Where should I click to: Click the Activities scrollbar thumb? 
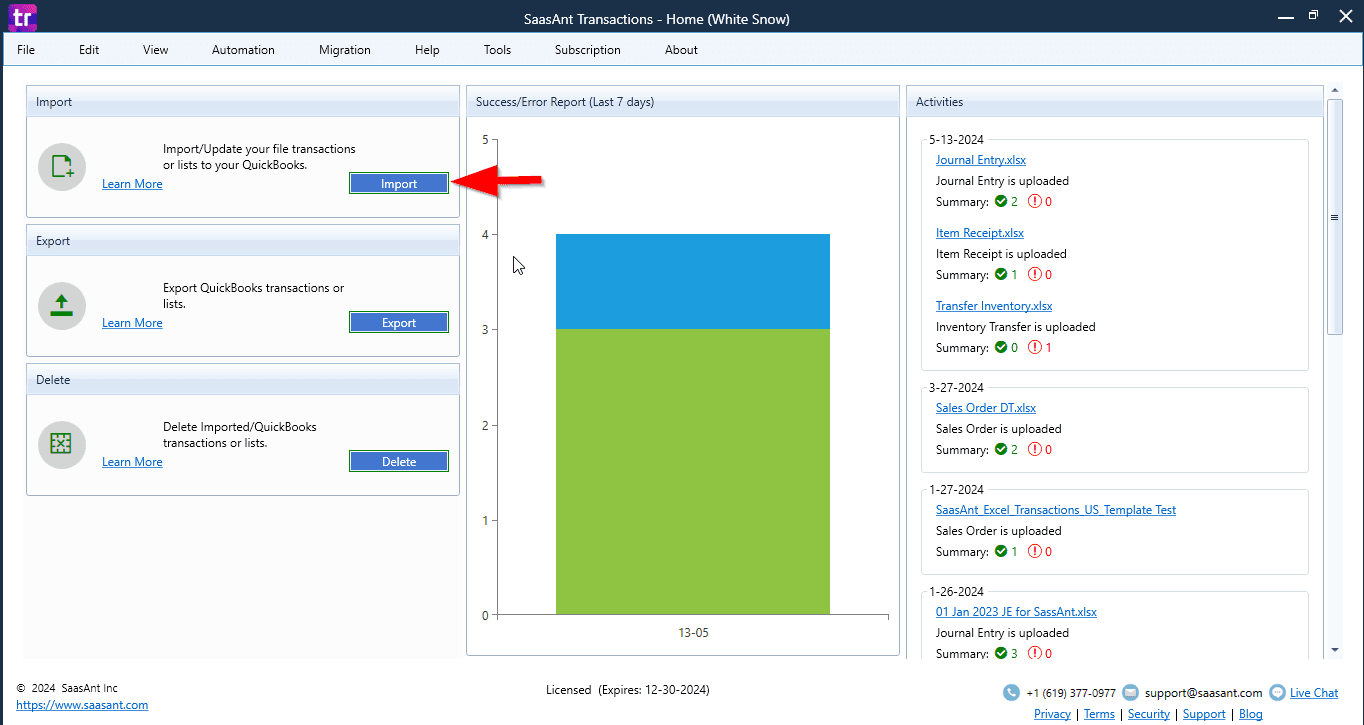(1334, 216)
